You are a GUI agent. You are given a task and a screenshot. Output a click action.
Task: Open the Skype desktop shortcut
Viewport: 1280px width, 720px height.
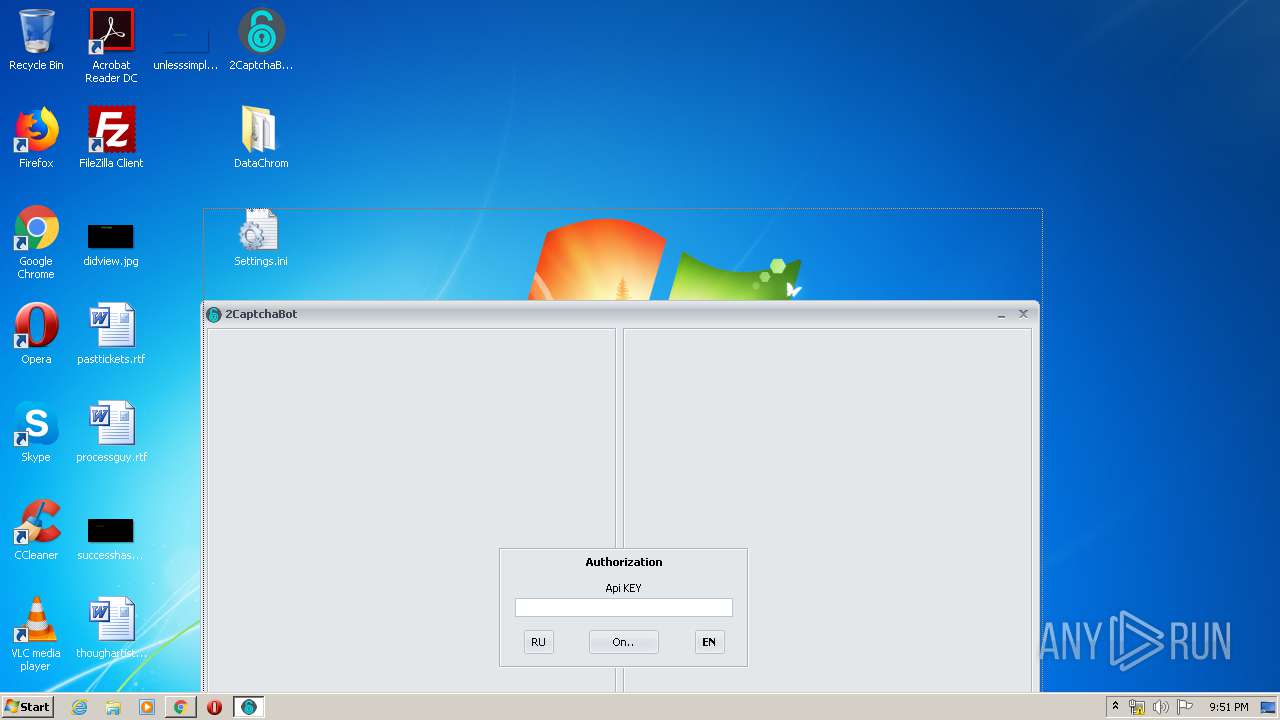coord(36,432)
